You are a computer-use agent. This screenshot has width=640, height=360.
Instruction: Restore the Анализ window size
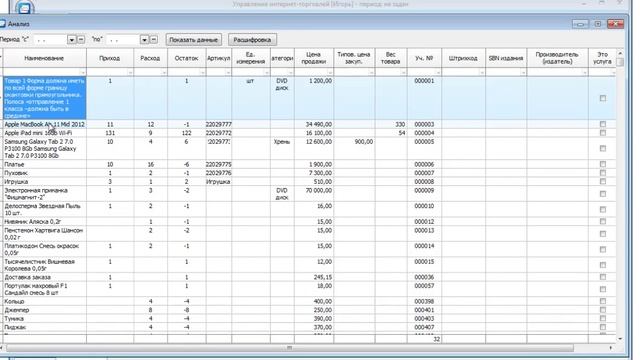(598, 24)
